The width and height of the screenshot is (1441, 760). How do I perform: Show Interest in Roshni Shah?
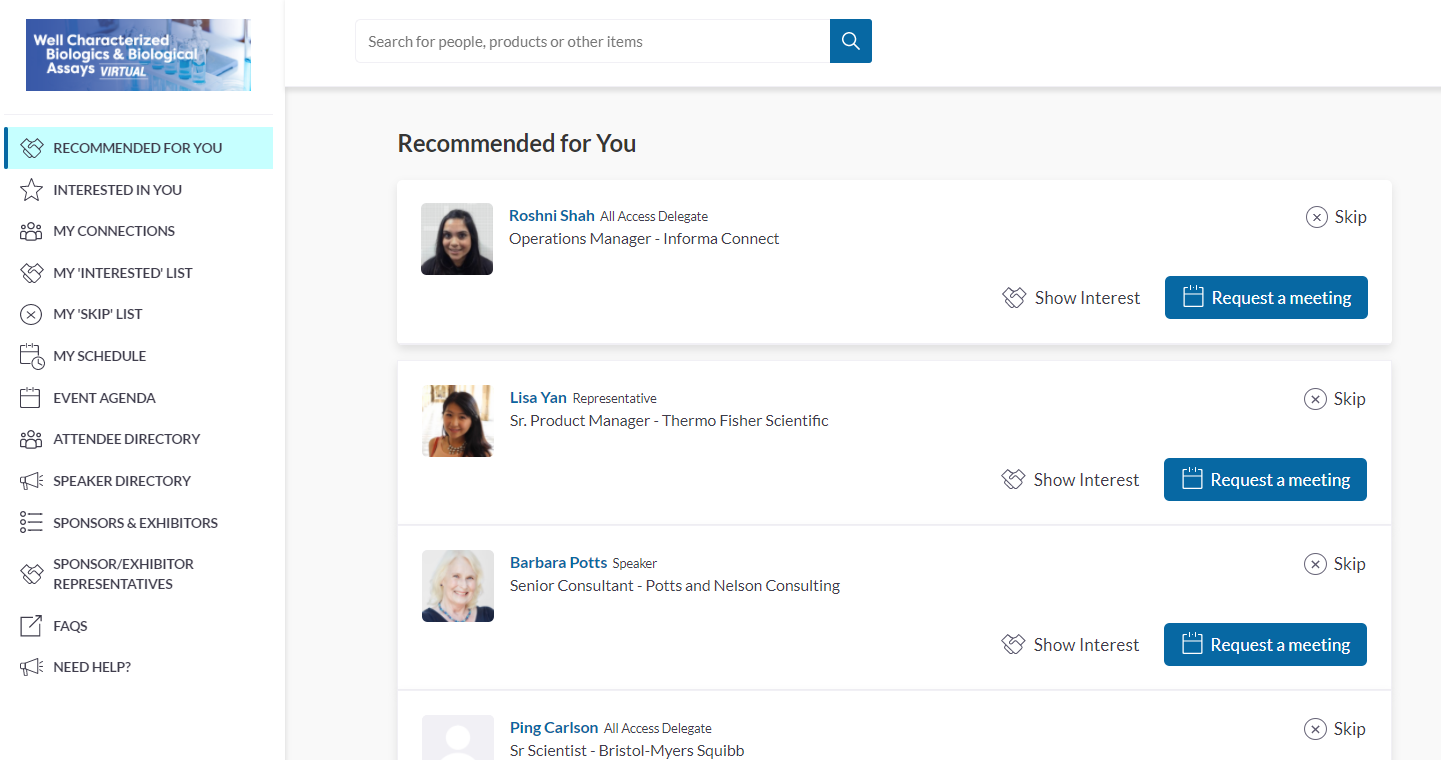point(1071,298)
